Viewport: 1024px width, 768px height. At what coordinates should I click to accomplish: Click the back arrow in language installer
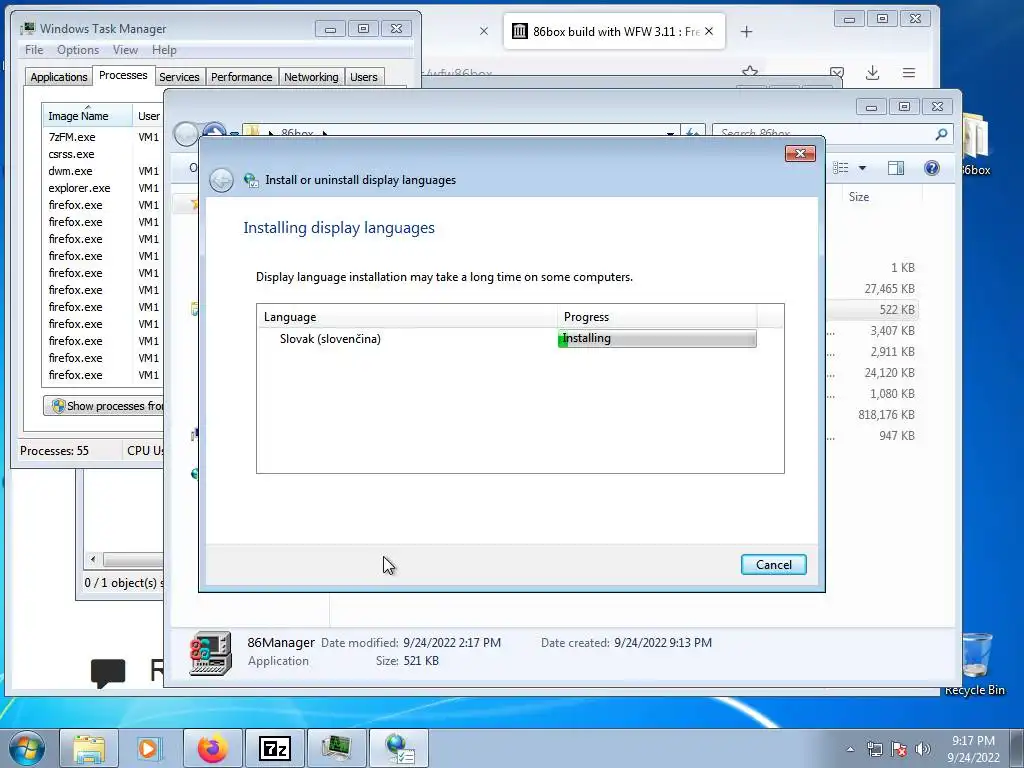click(221, 180)
